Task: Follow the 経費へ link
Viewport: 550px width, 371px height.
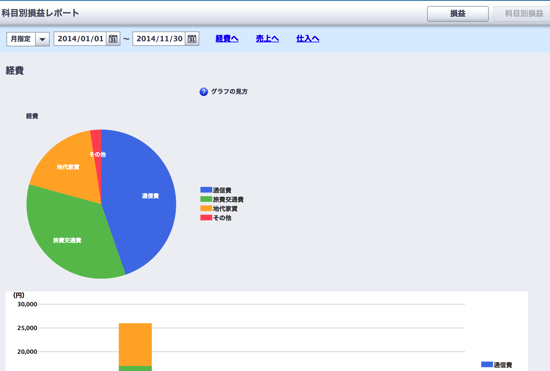Action: click(227, 39)
